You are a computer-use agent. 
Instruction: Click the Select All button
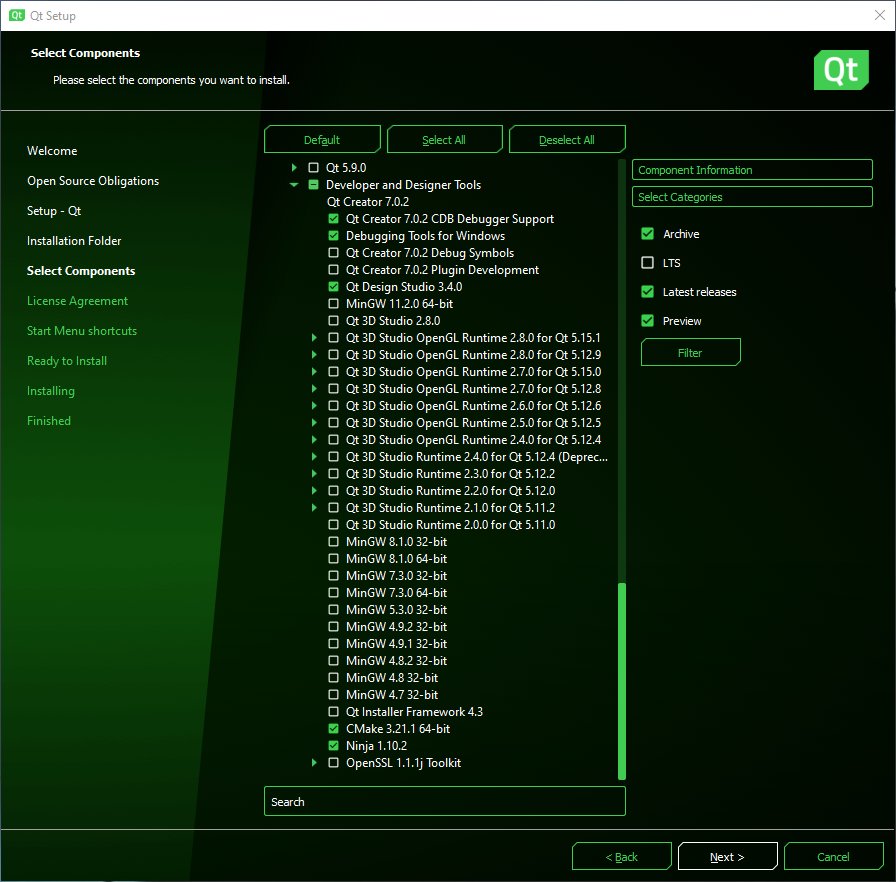point(444,139)
